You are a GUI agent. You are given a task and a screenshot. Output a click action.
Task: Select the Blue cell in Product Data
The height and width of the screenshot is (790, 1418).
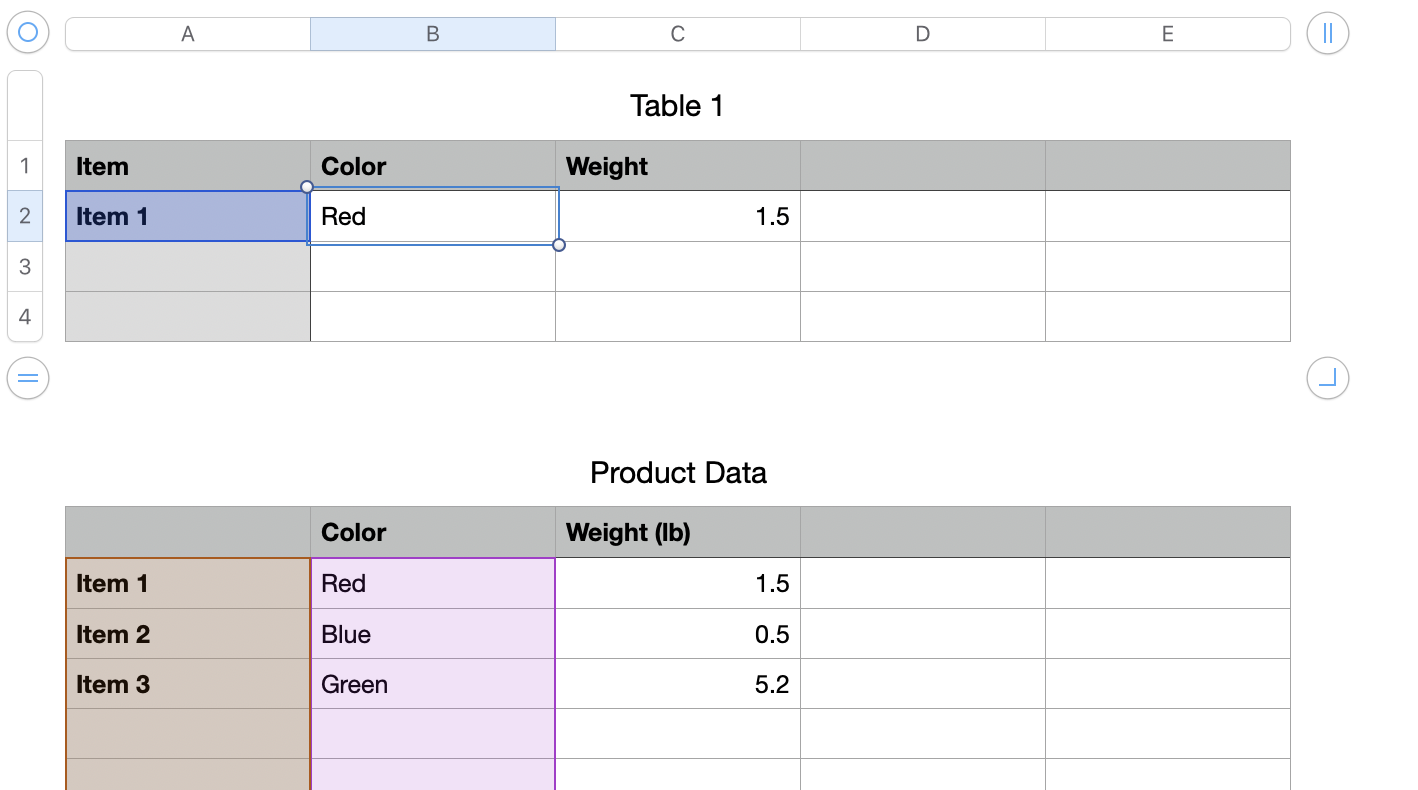432,634
